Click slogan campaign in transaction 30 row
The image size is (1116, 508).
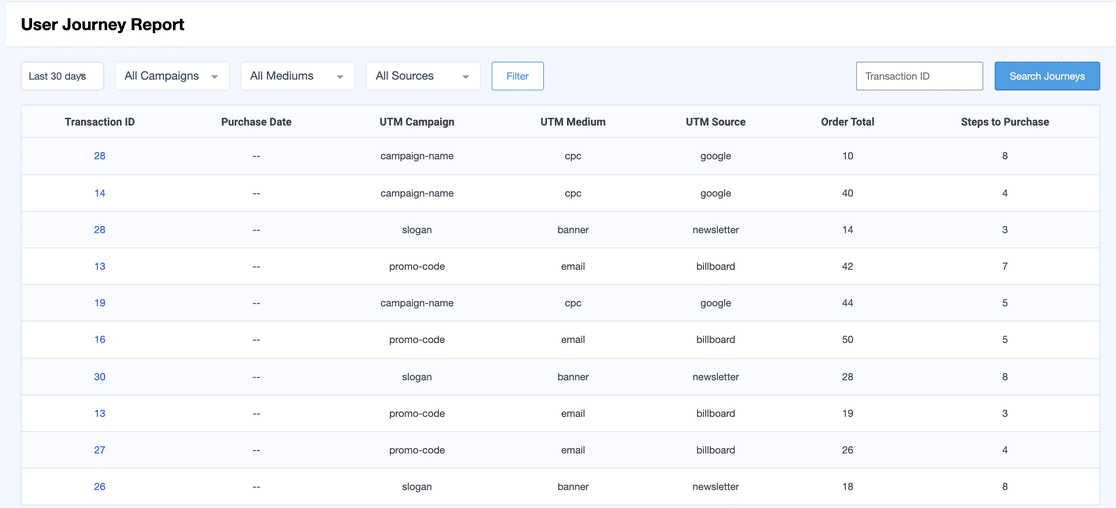(417, 376)
